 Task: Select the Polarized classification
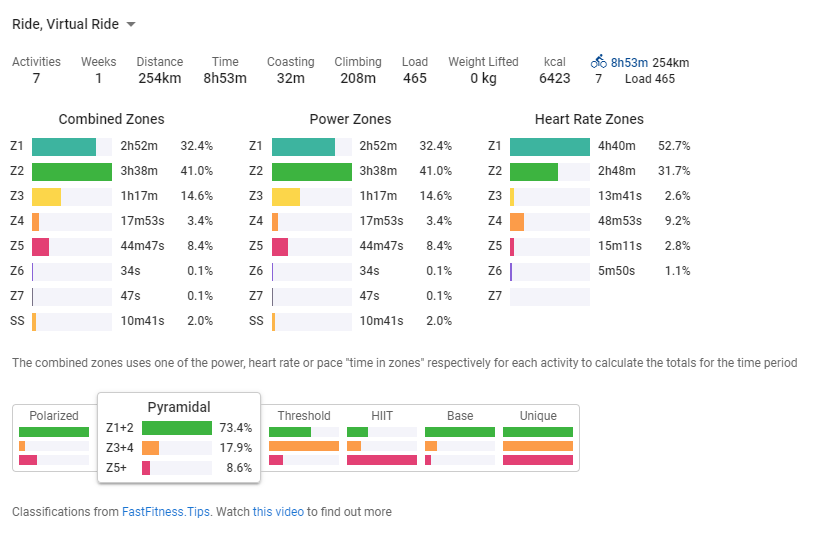click(x=54, y=416)
